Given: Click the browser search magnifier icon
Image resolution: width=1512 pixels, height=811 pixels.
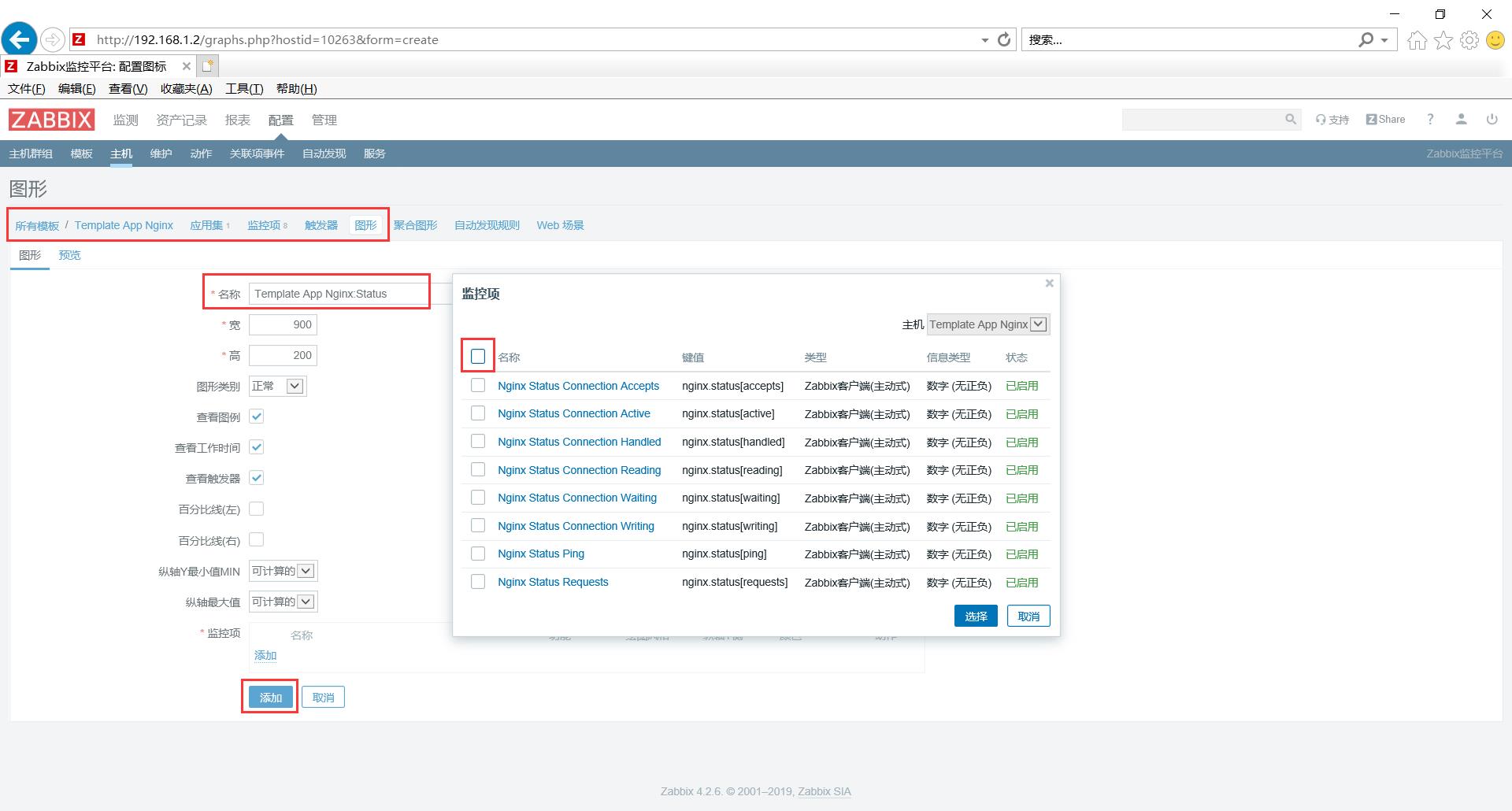Looking at the screenshot, I should click(1366, 39).
